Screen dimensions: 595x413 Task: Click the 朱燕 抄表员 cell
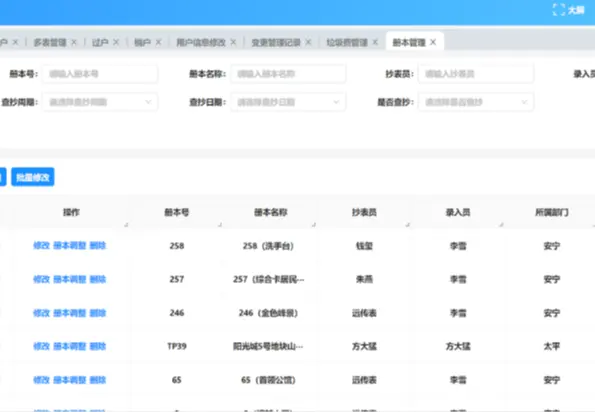coord(364,279)
